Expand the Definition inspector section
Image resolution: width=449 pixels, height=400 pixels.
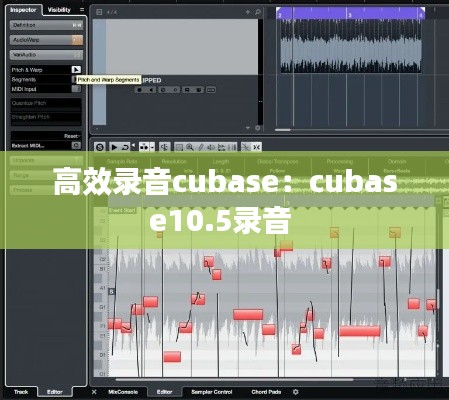[x=46, y=25]
